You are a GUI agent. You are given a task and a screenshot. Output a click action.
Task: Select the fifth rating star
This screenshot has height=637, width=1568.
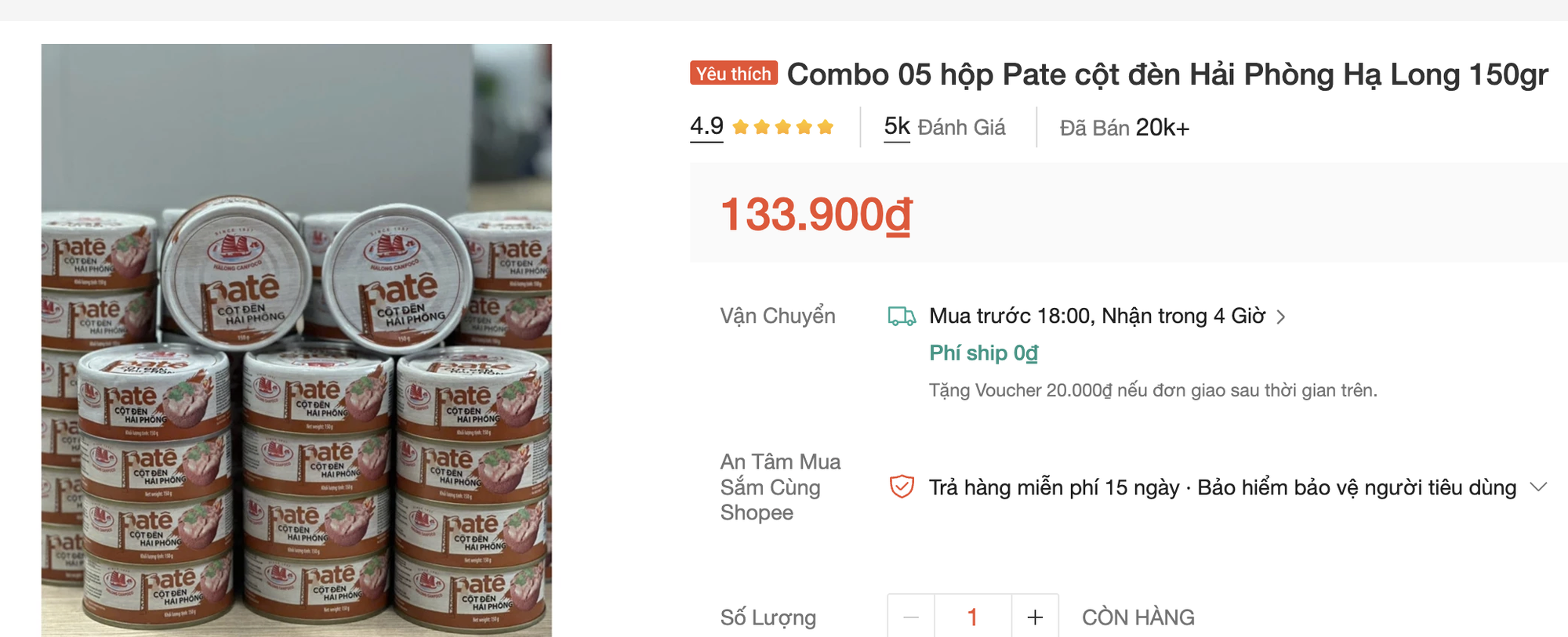click(x=826, y=126)
